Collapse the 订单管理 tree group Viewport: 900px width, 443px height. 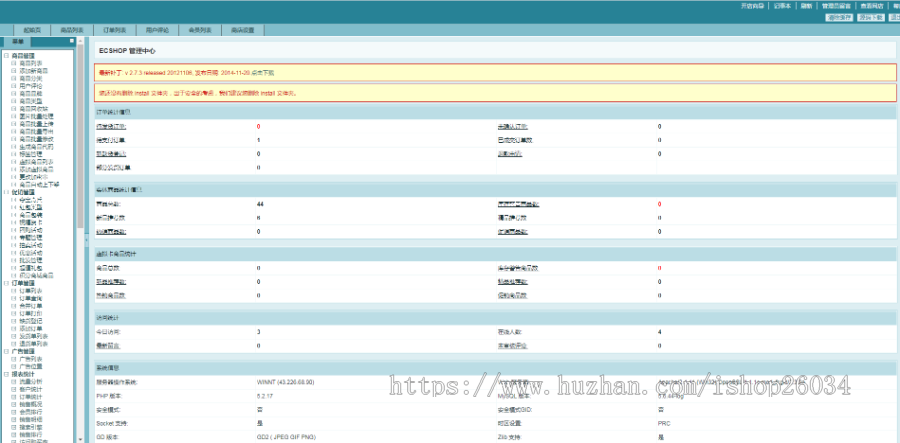coord(6,283)
